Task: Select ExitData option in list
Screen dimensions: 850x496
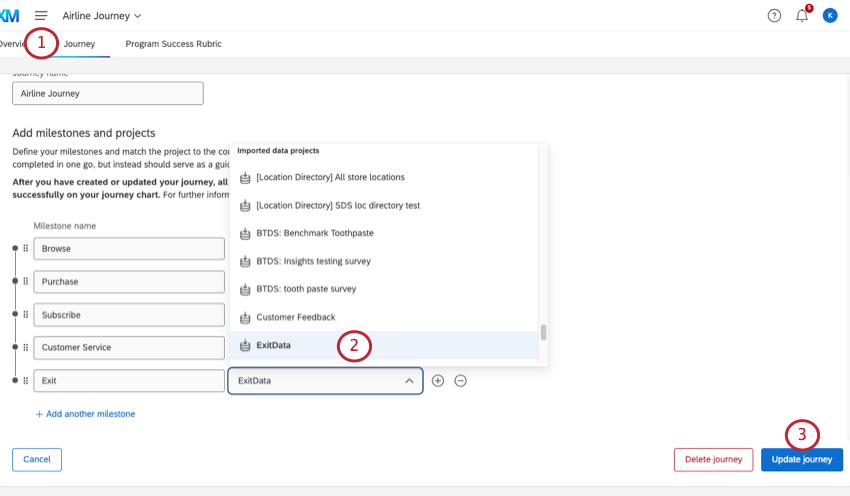Action: point(384,345)
